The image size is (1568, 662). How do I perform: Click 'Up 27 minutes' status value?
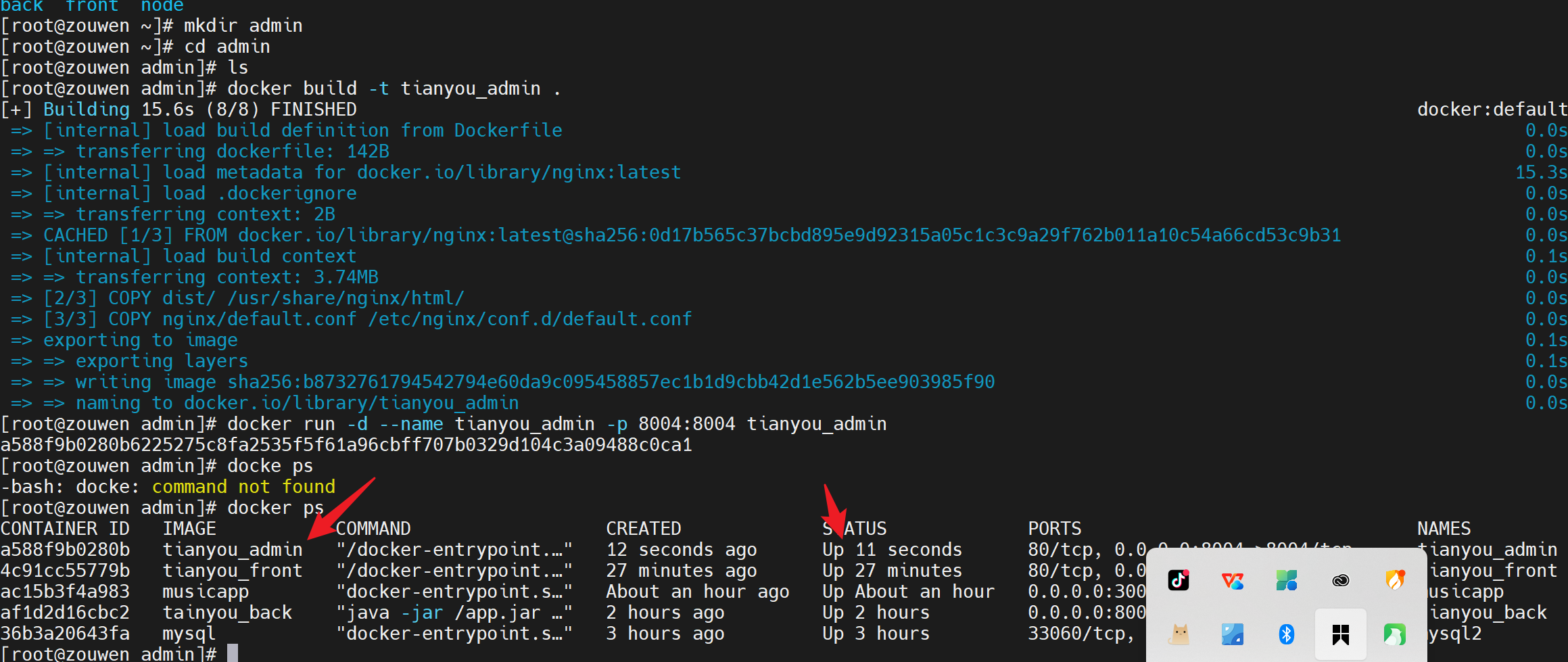point(893,571)
